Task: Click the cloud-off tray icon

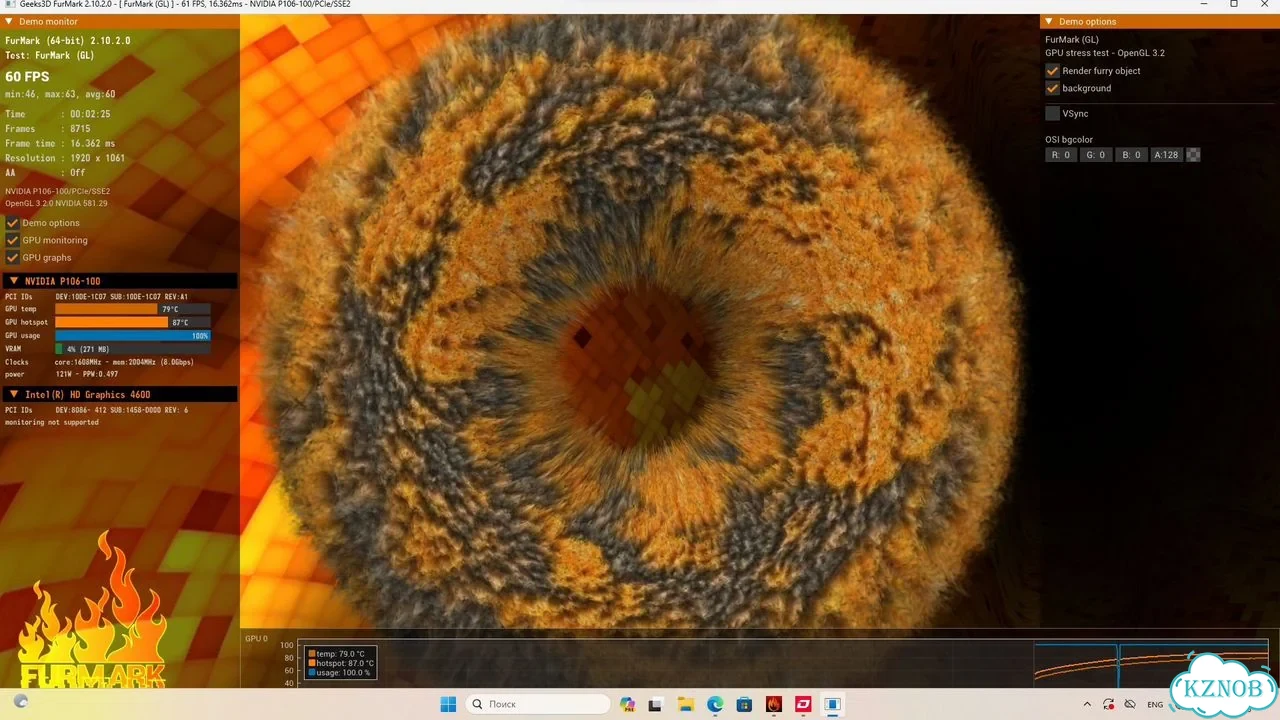Action: point(1130,704)
